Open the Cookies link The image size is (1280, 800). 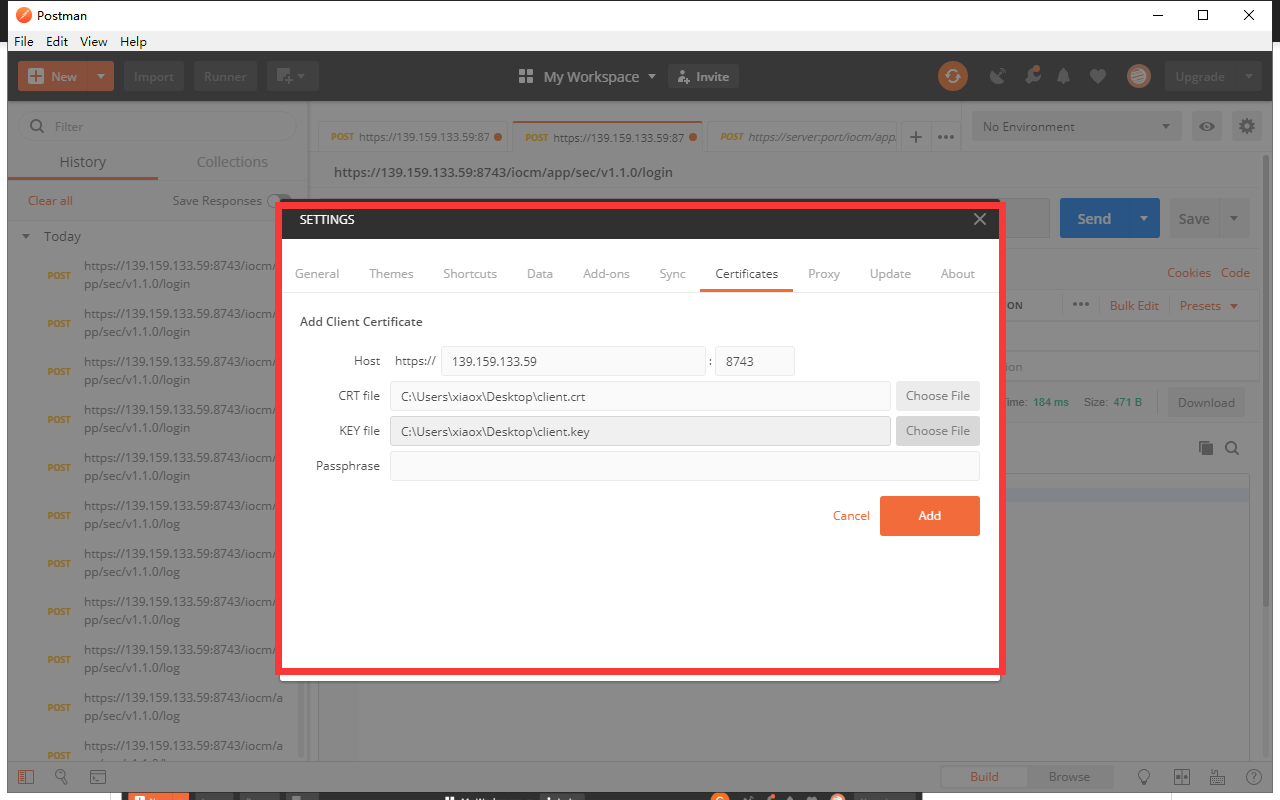pyautogui.click(x=1189, y=273)
